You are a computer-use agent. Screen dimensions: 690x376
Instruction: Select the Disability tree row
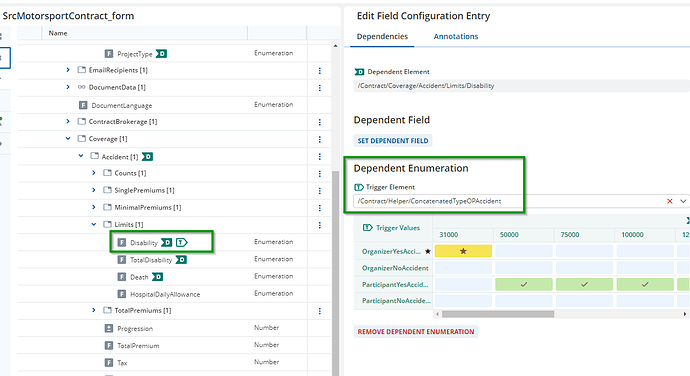coord(174,242)
